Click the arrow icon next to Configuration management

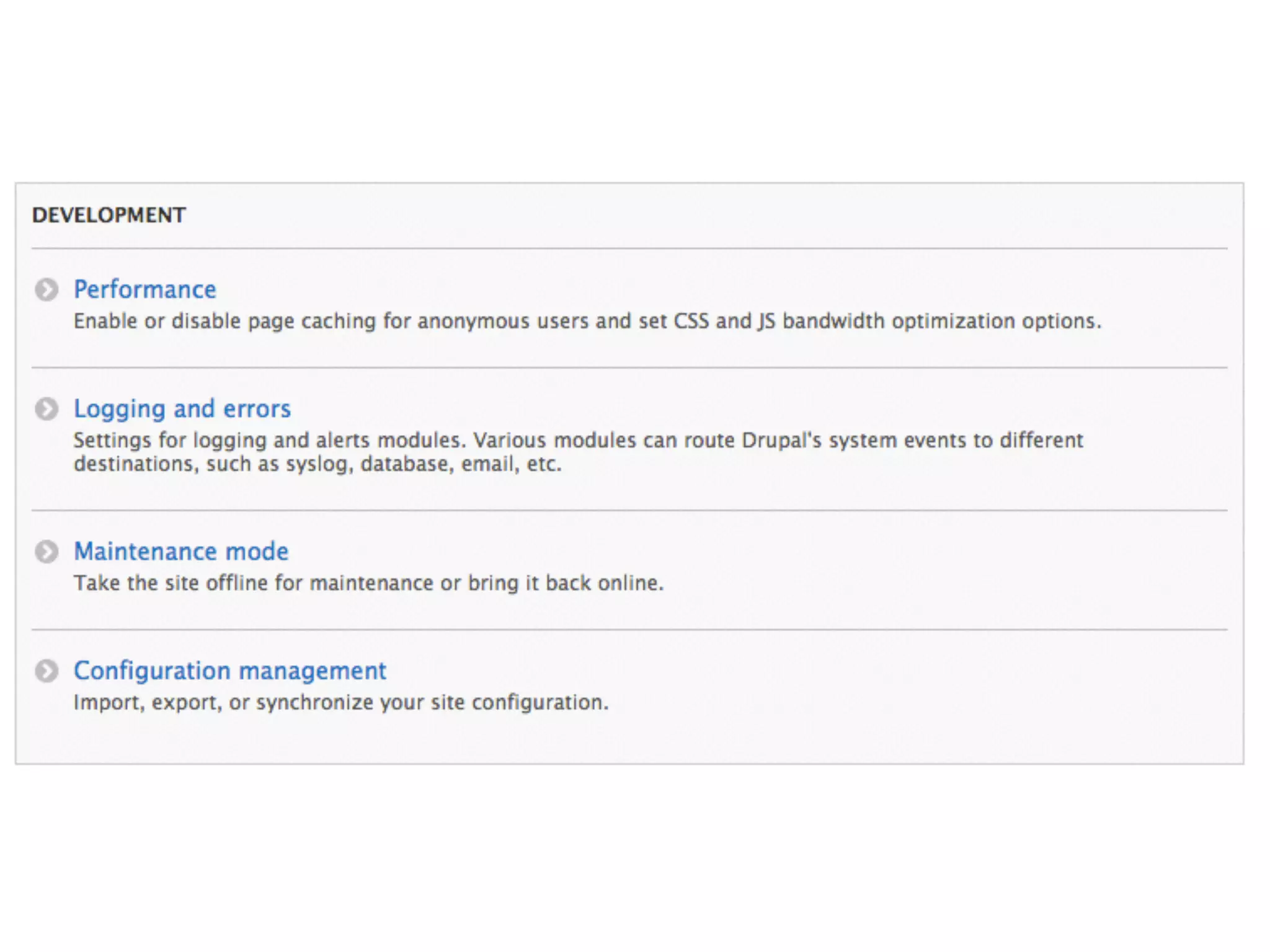pyautogui.click(x=47, y=671)
